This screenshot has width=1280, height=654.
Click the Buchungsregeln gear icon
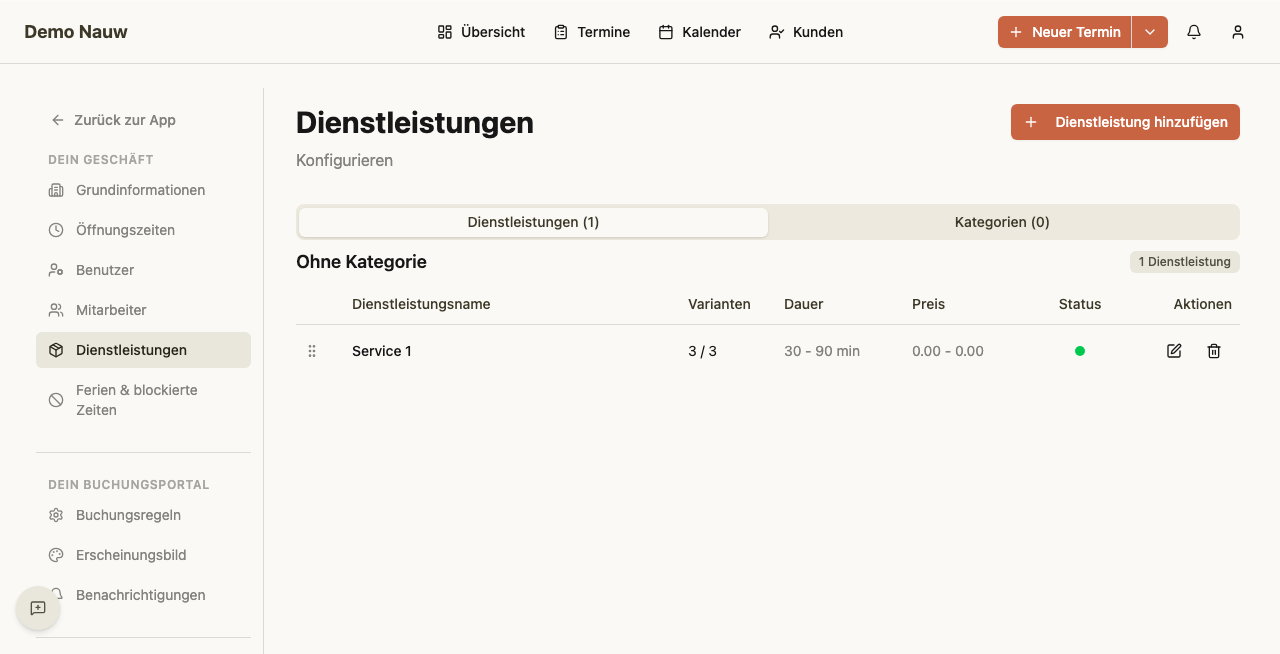(x=56, y=515)
